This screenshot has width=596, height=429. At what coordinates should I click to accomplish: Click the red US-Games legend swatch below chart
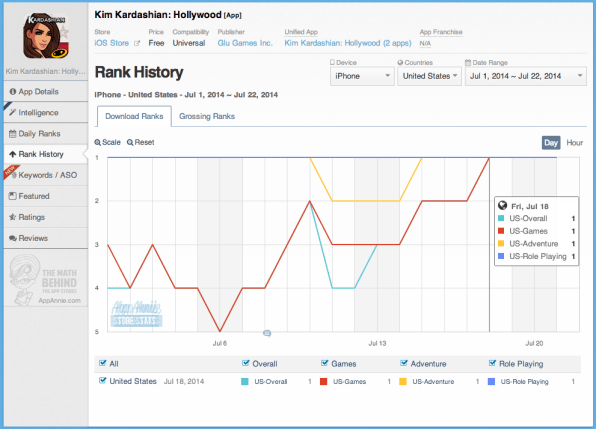[x=323, y=382]
